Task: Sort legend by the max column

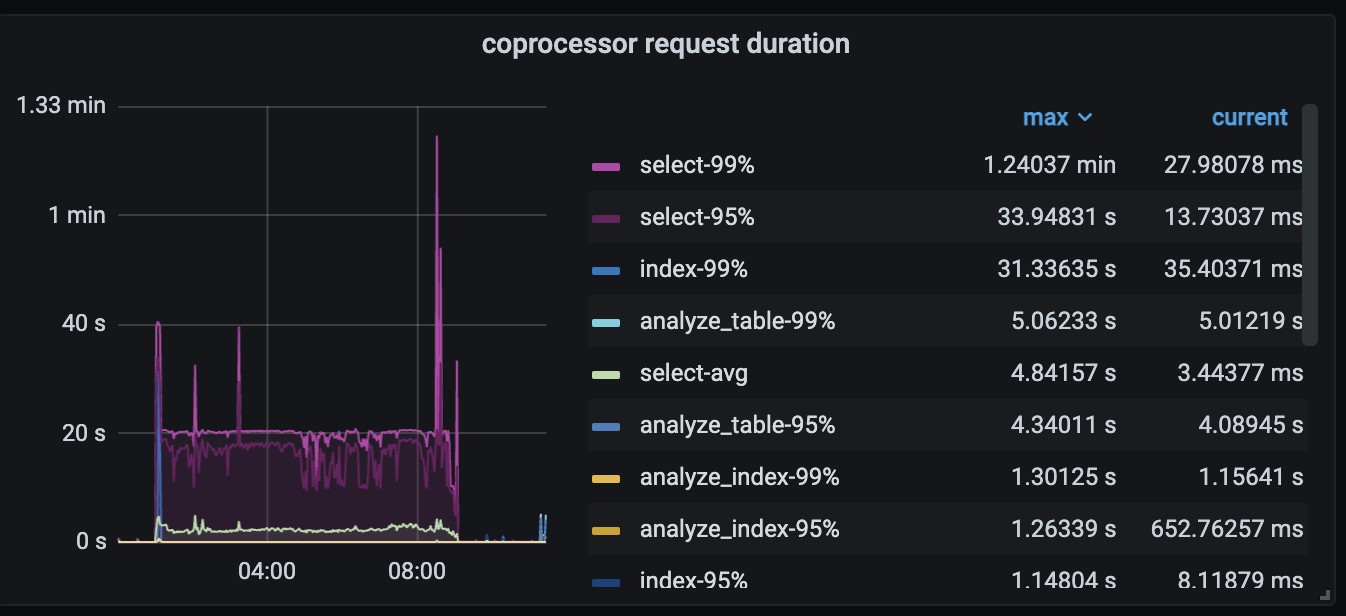Action: (1045, 117)
